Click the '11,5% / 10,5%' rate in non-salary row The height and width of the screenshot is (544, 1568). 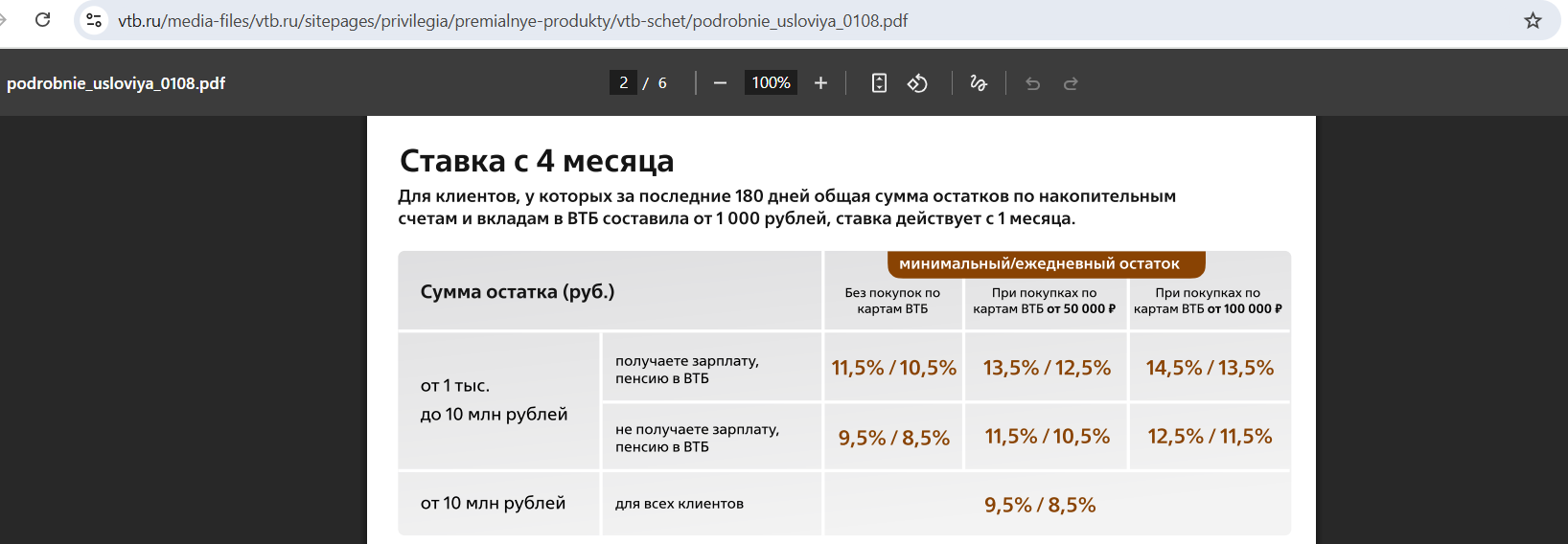pyautogui.click(x=1047, y=437)
